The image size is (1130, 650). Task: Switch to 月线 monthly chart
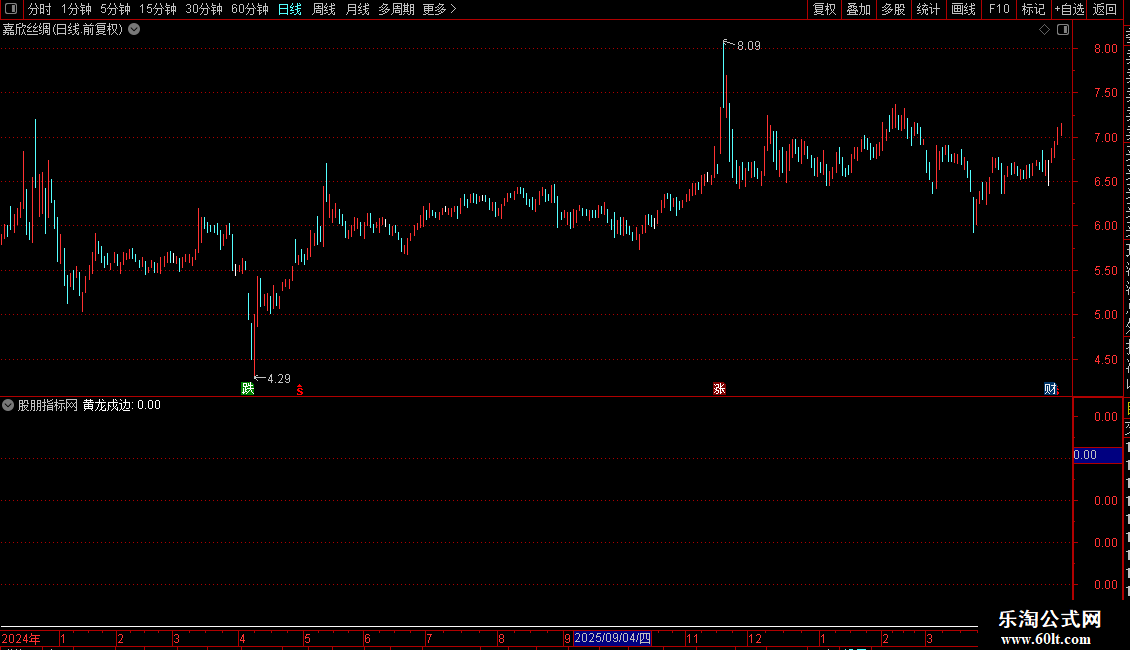pos(357,9)
